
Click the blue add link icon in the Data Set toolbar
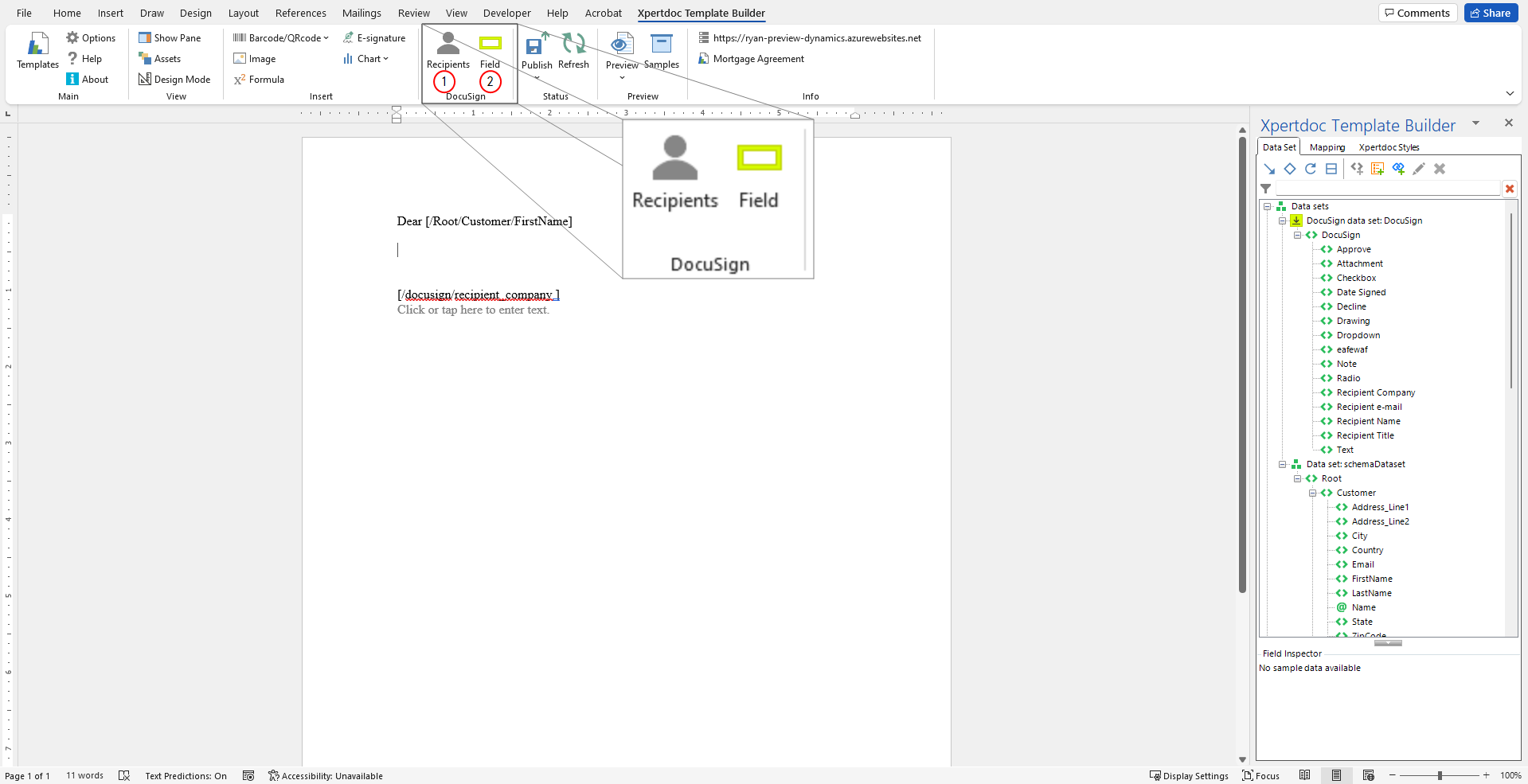click(x=1398, y=169)
